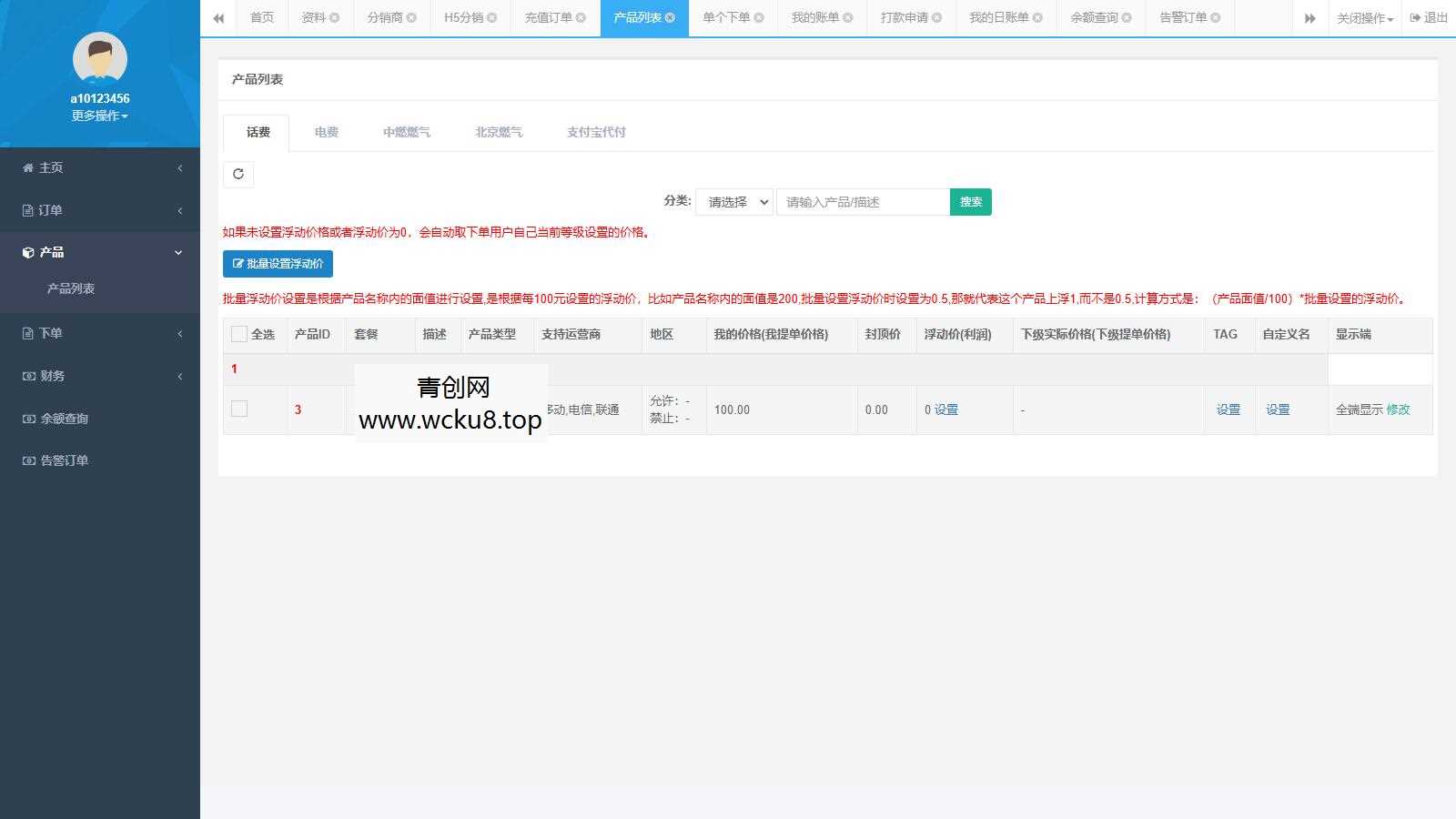
Task: Open the 充值订单 tab in top bar
Action: 549,16
